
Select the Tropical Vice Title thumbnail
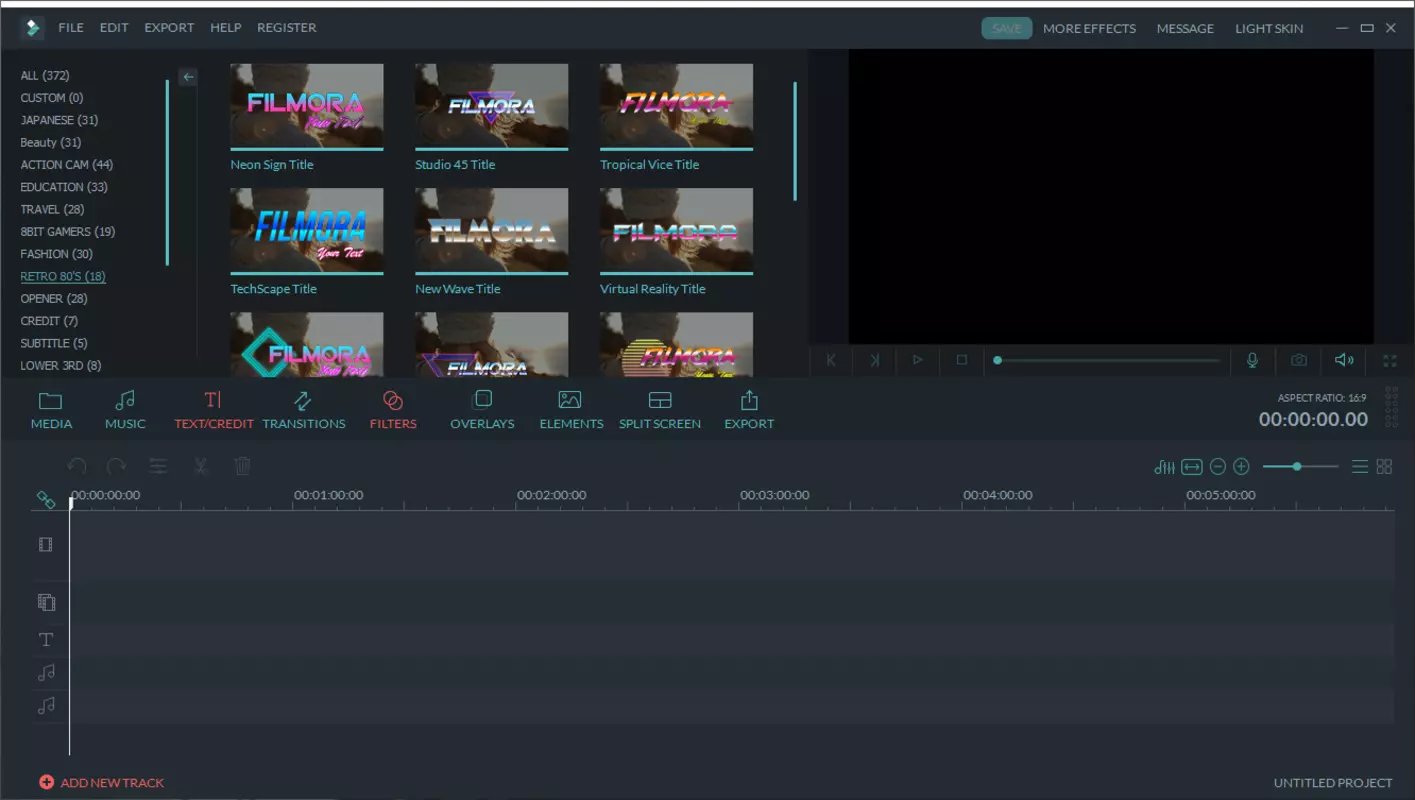[676, 107]
